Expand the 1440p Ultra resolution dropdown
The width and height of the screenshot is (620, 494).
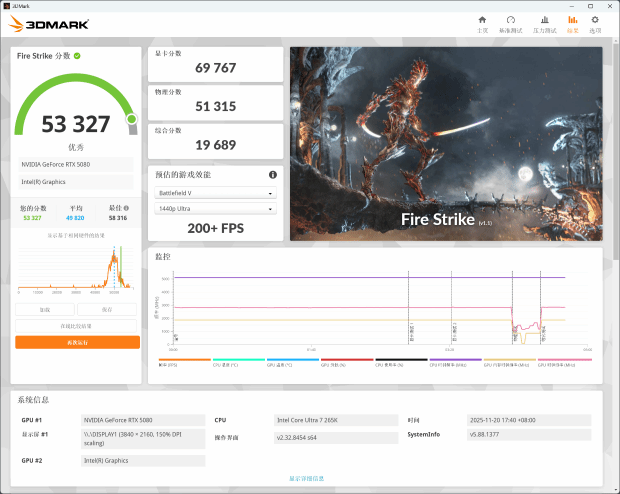coord(215,209)
